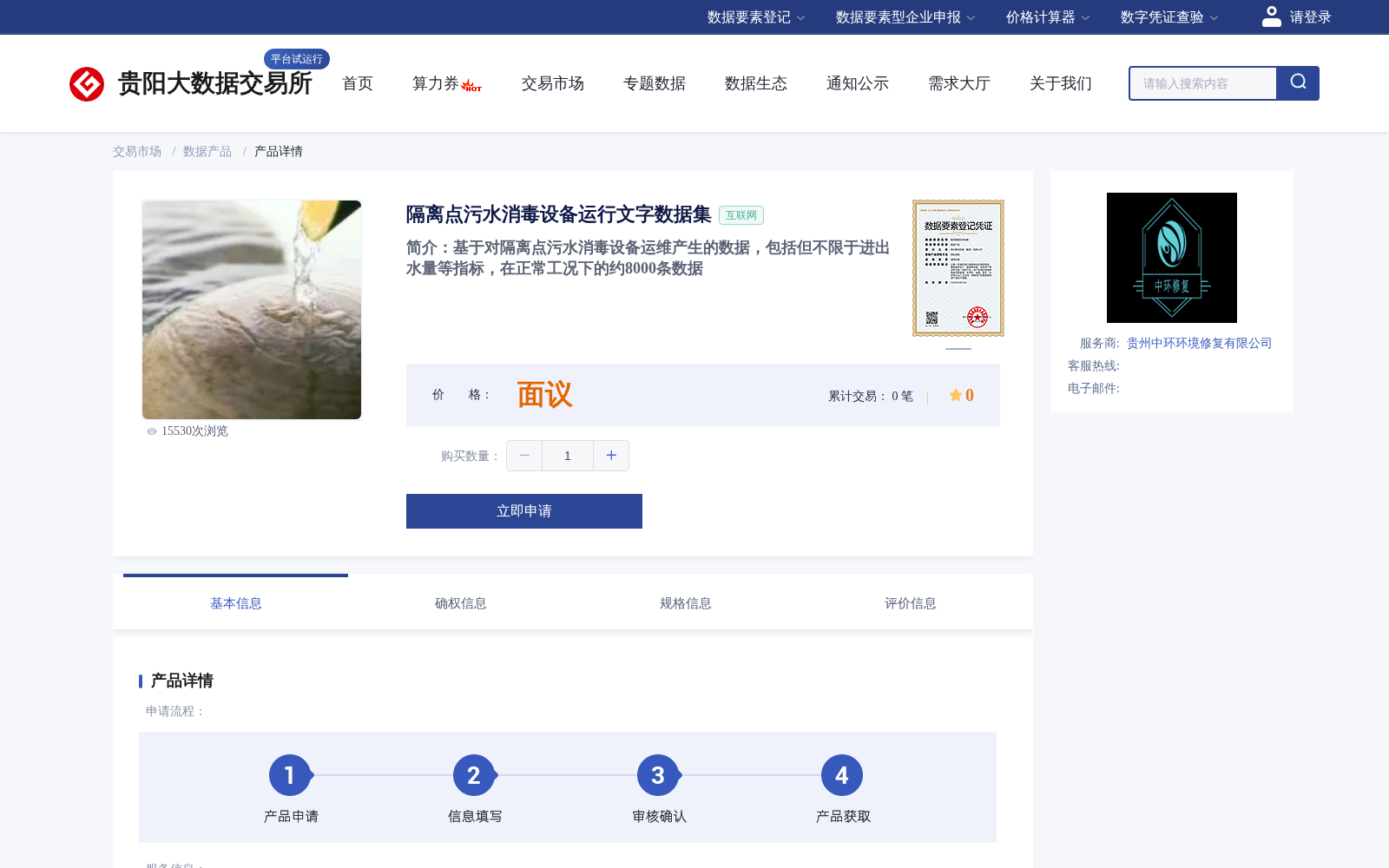
Task: Click the 产品详情 section heading
Action: coord(182,681)
